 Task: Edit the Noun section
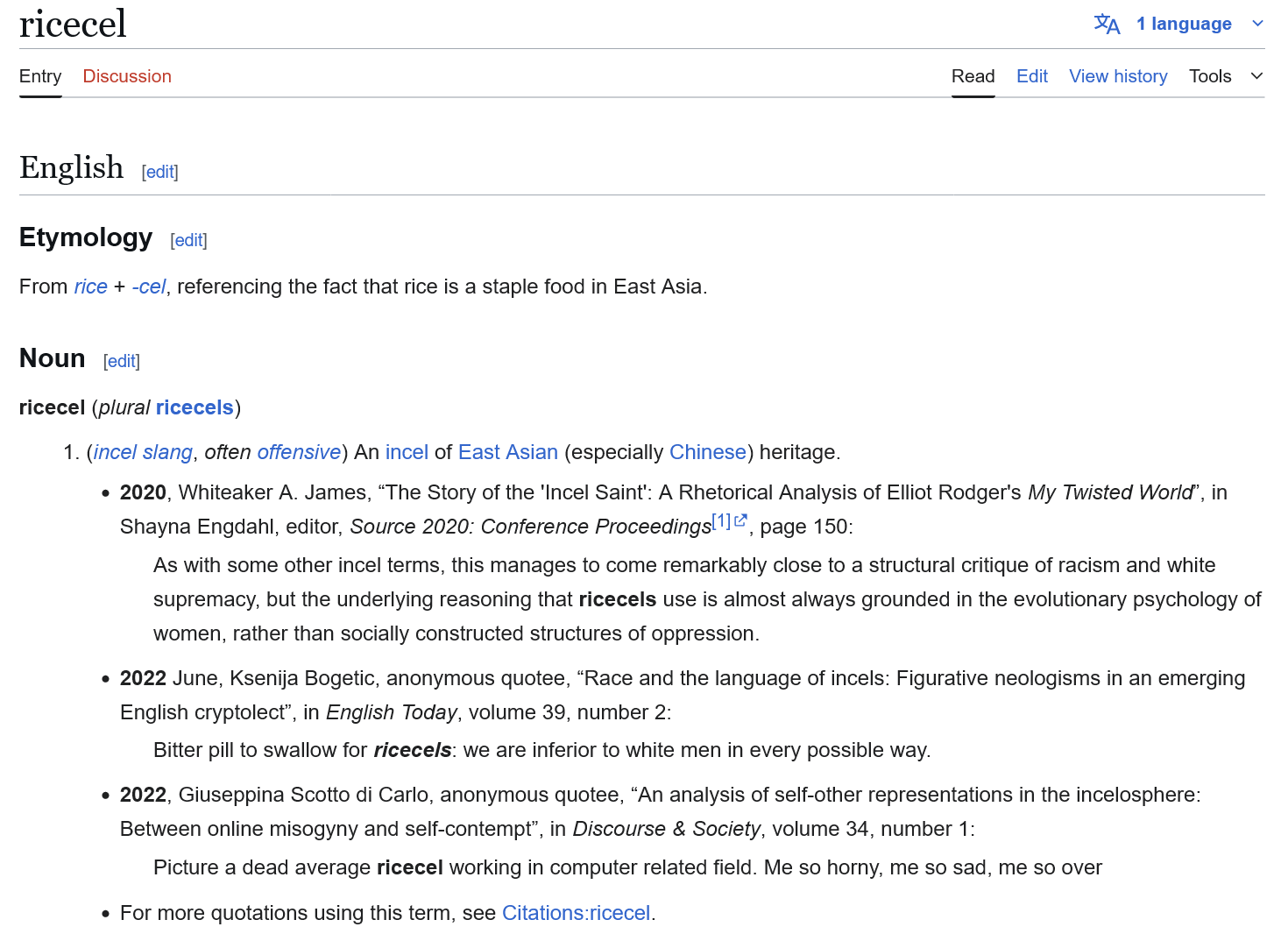[122, 361]
